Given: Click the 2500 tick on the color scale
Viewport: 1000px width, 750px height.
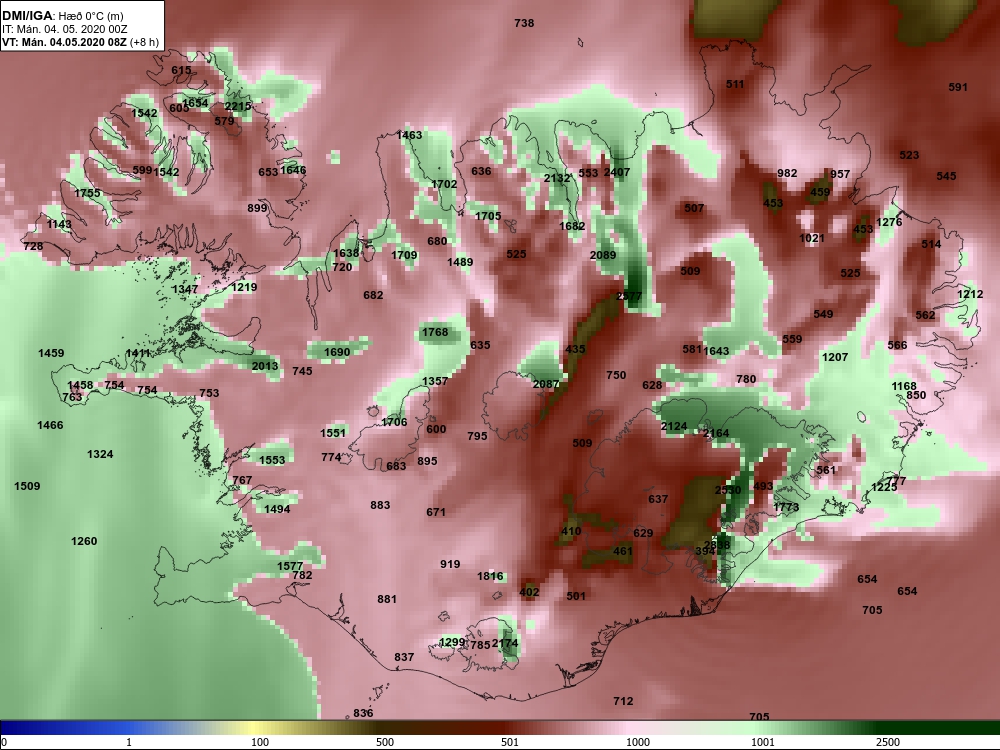Looking at the screenshot, I should 888,742.
